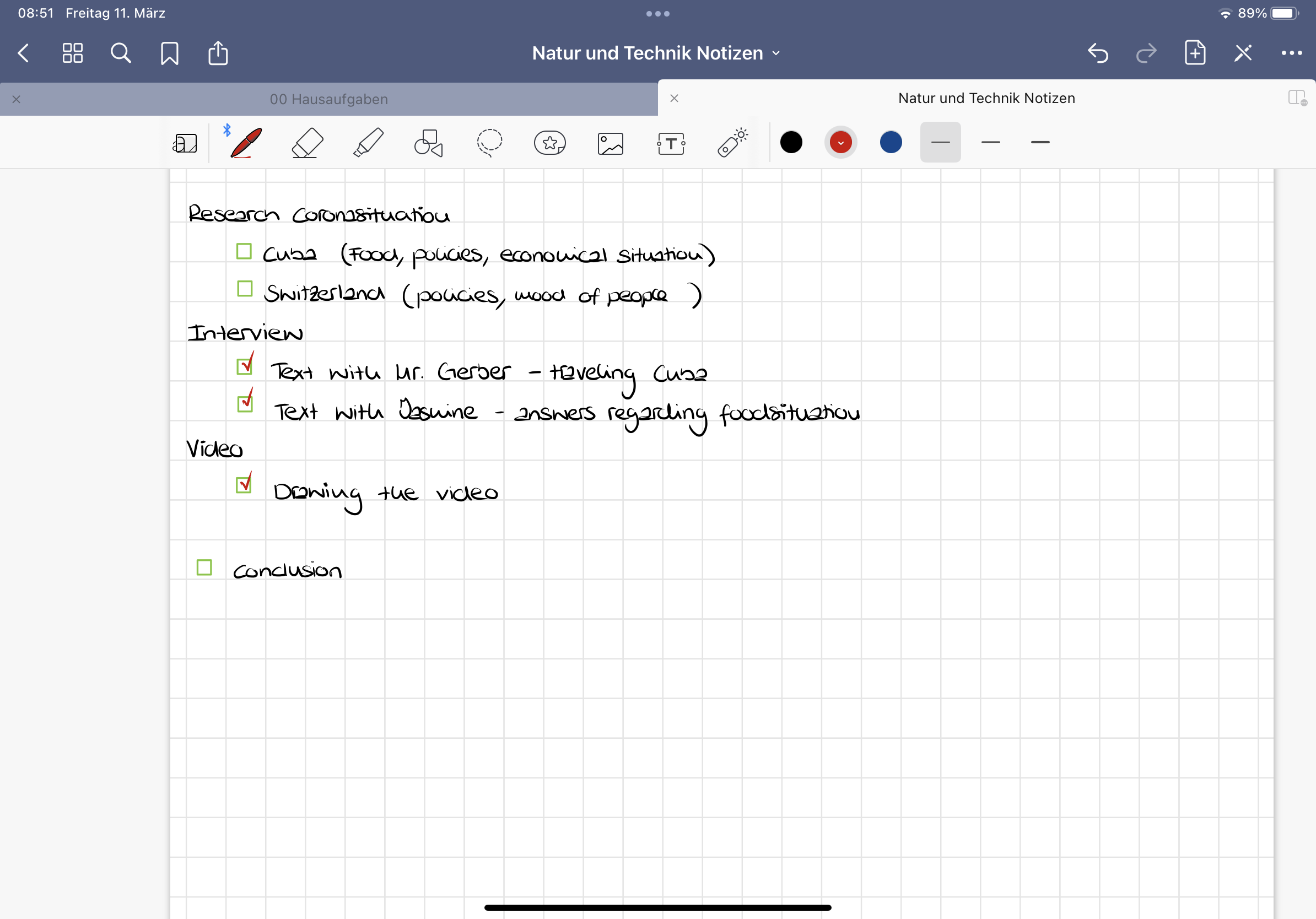Choose the Shapes tool

tap(428, 143)
